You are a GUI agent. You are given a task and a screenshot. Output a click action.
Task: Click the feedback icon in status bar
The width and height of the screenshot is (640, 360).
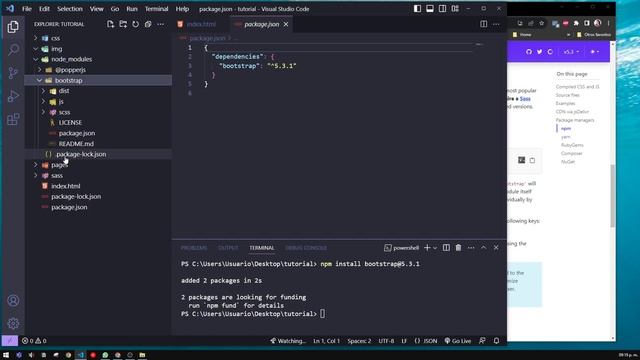point(482,341)
